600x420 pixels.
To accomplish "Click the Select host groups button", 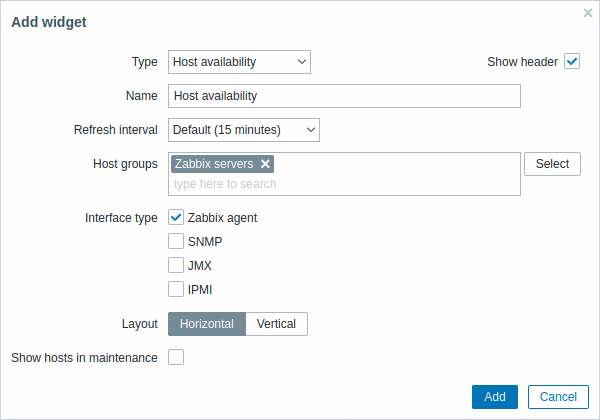I will [x=552, y=164].
